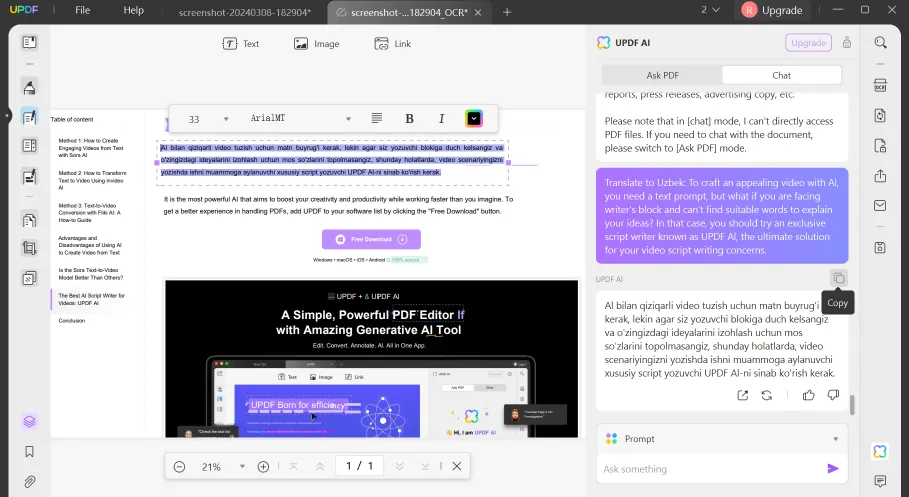This screenshot has height=497, width=909.
Task: Add Text in edit toolbar
Action: point(241,43)
